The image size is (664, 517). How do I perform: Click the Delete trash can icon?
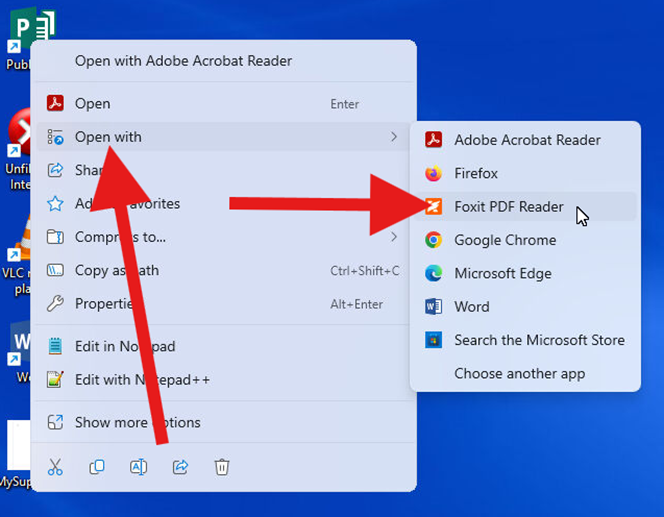point(222,467)
